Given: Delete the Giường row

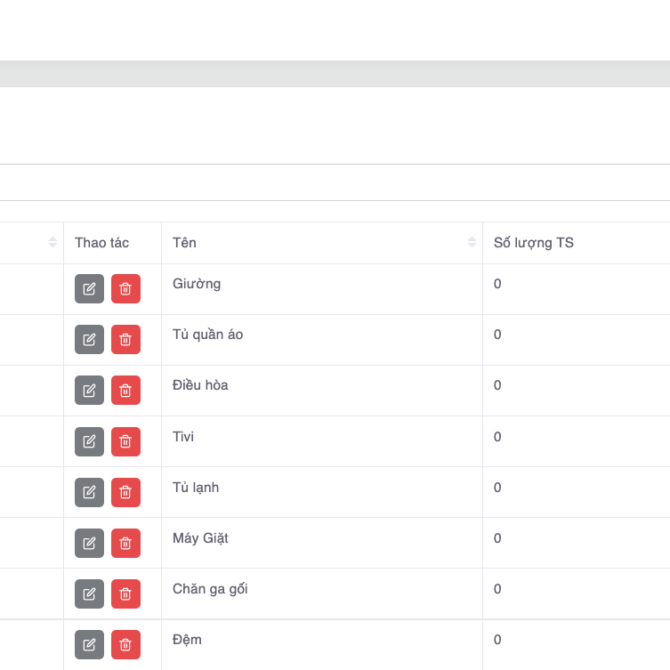Looking at the screenshot, I should click(x=125, y=289).
